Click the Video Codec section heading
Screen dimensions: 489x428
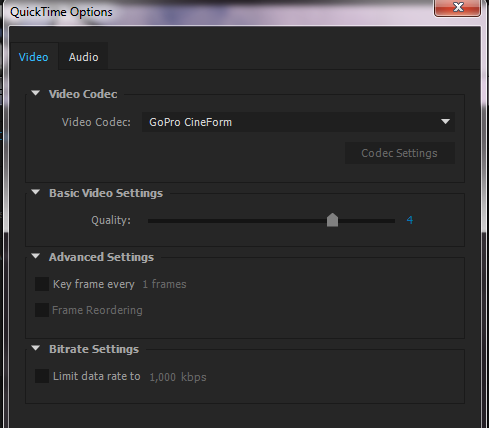pyautogui.click(x=83, y=94)
